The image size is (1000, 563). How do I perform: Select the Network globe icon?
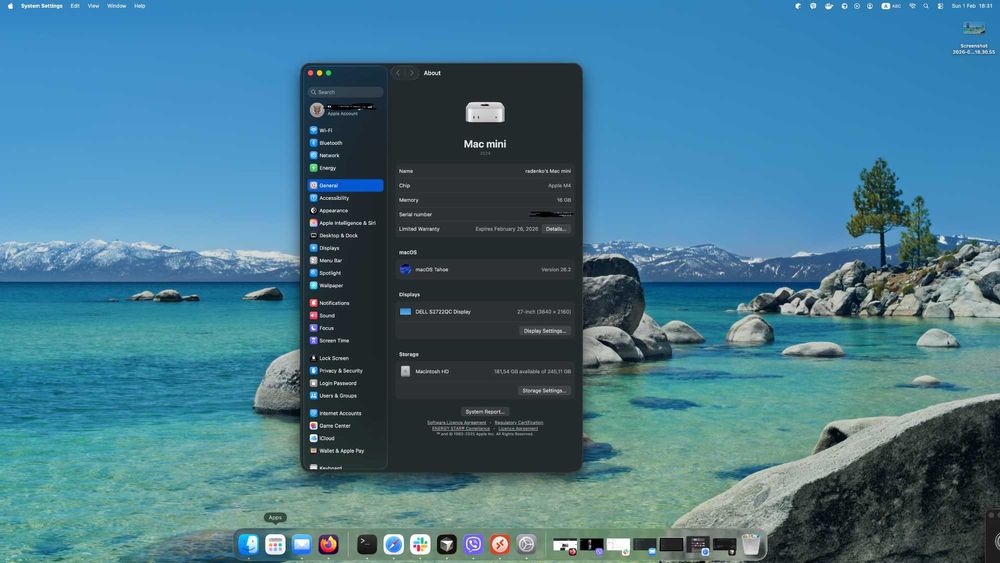click(x=313, y=155)
